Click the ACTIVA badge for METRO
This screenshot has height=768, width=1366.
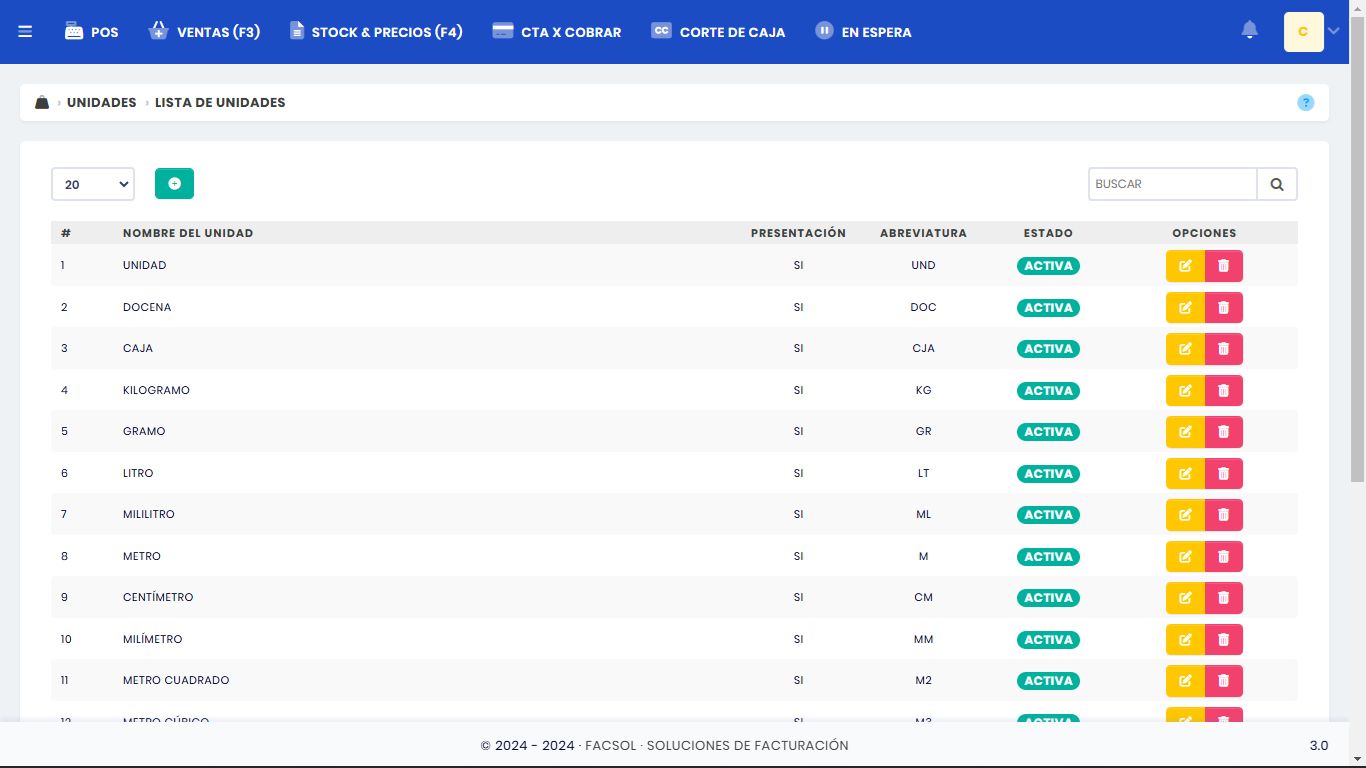tap(1048, 557)
